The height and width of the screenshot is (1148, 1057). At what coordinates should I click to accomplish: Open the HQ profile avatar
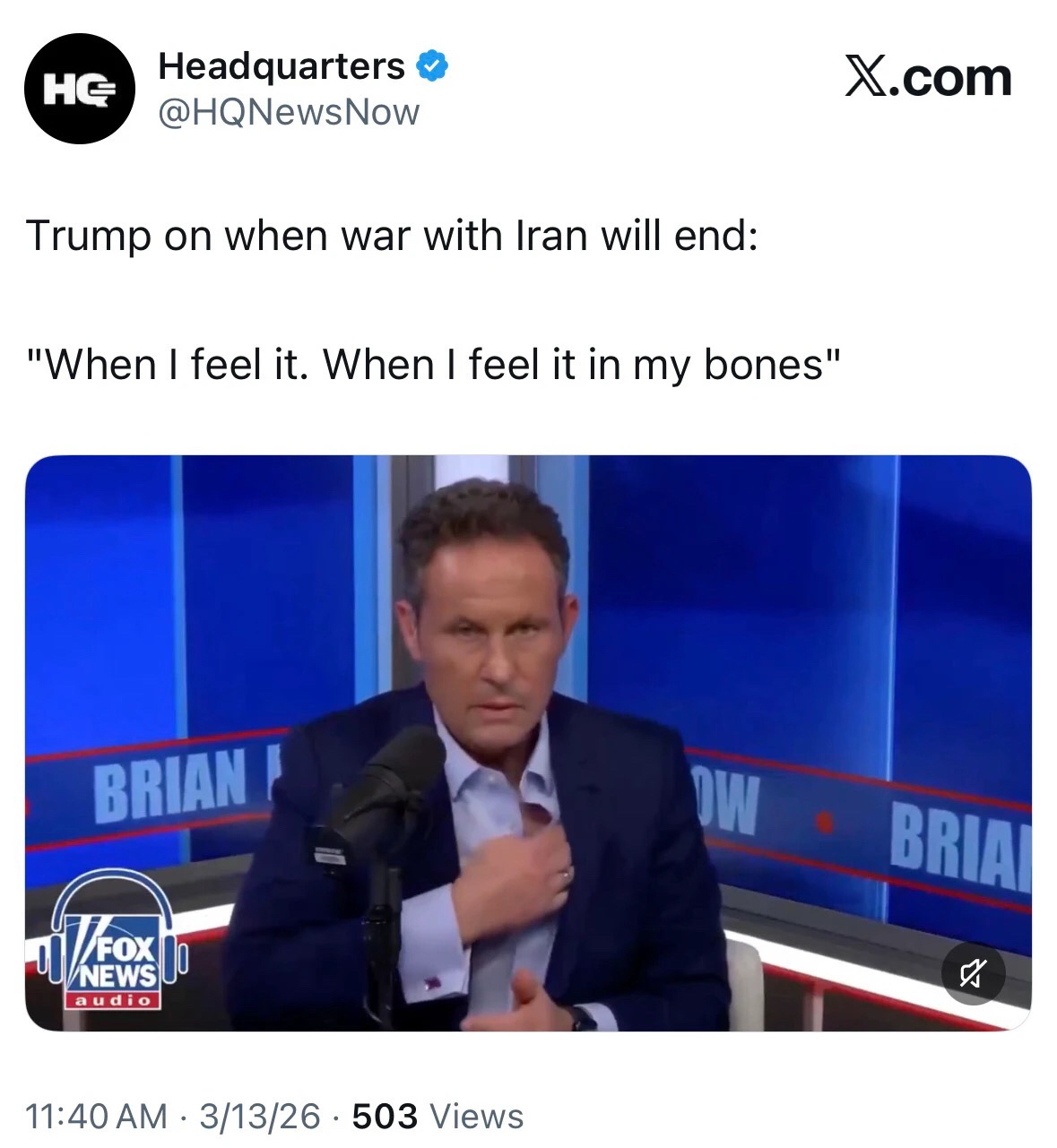(80, 89)
